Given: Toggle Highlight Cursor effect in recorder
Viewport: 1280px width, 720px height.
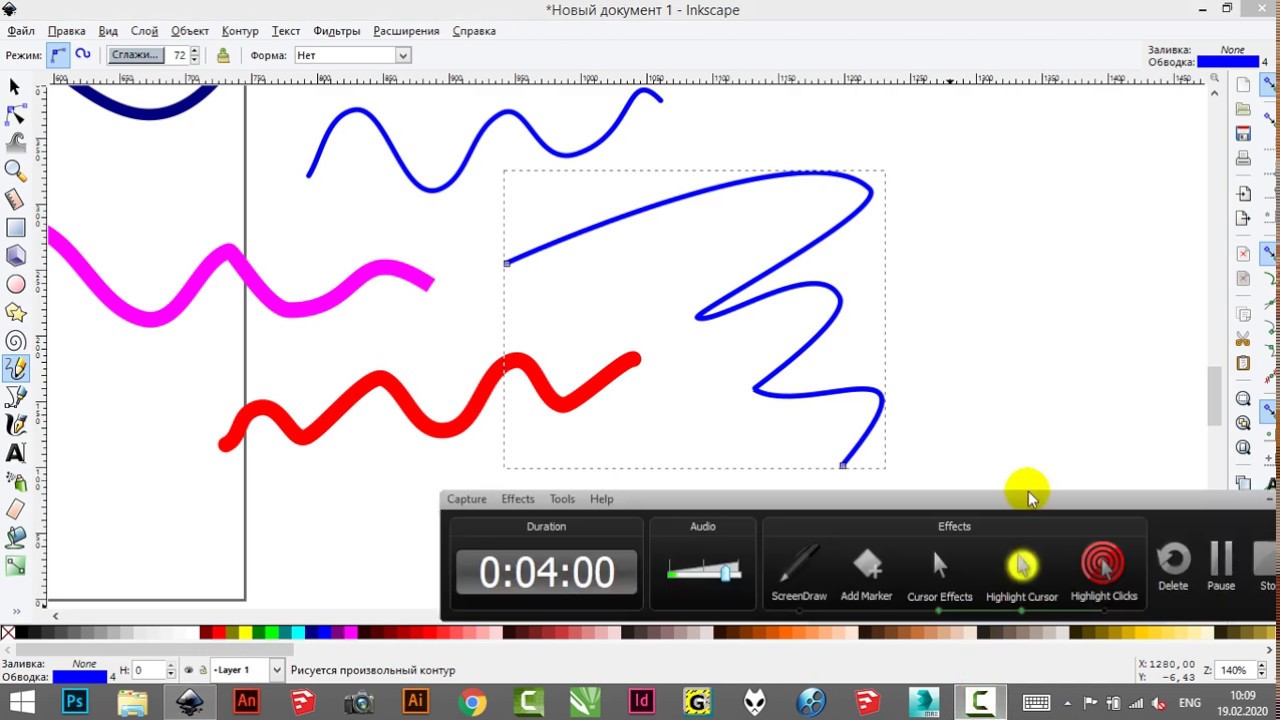Looking at the screenshot, I should (1021, 575).
